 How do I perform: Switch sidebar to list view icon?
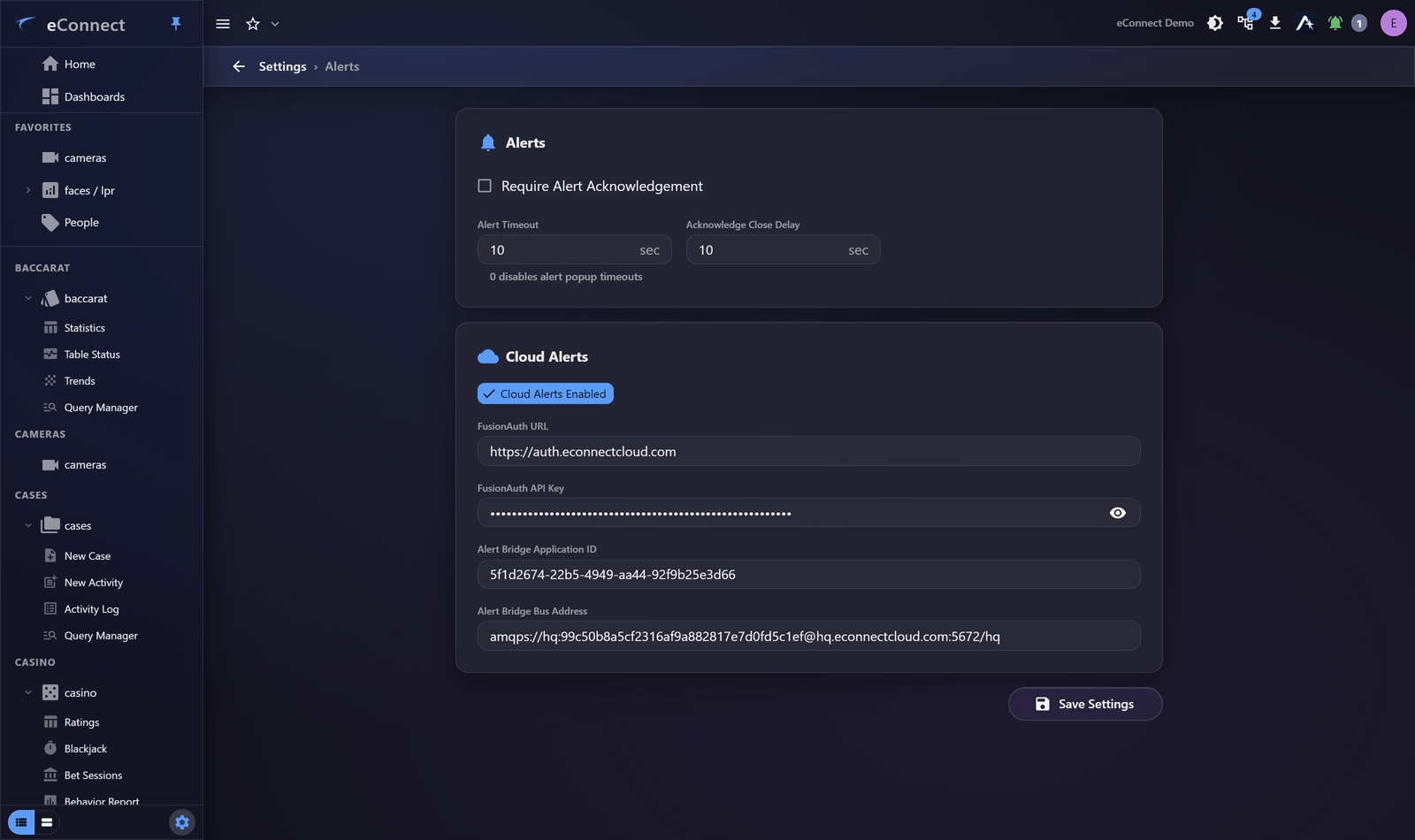(x=21, y=822)
